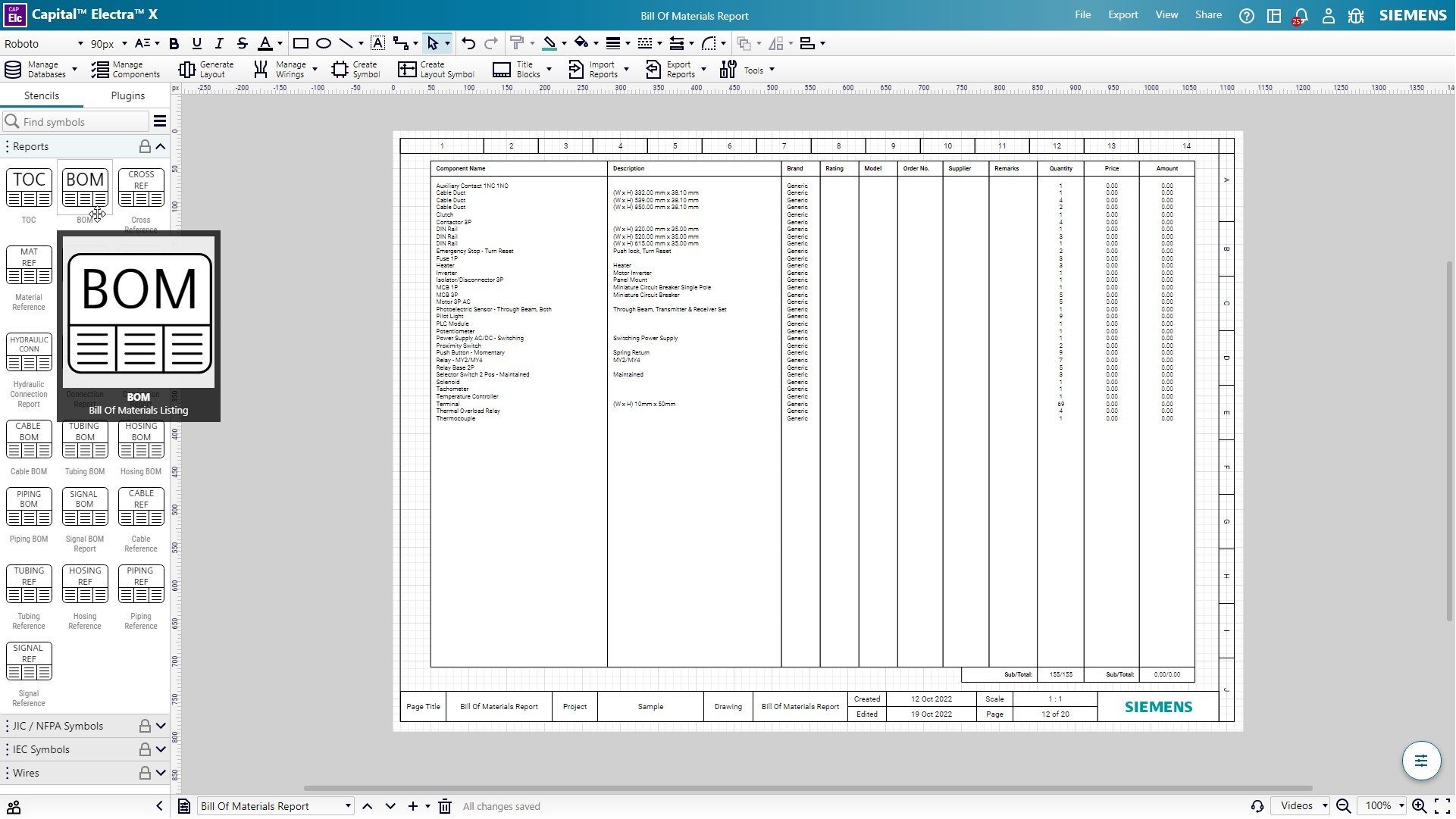Open the line color swatch picker
1456x819 pixels.
click(x=550, y=44)
